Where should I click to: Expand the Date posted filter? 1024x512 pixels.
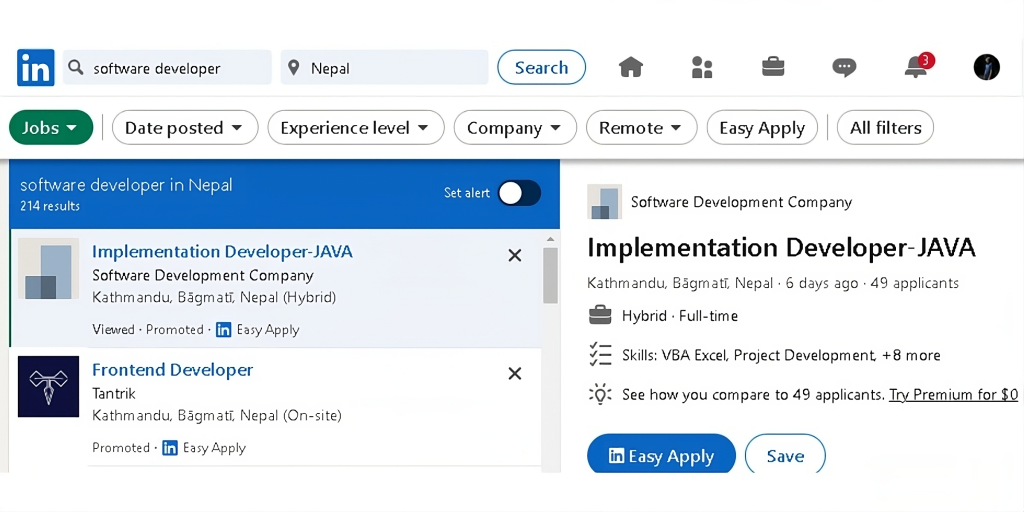tap(185, 127)
